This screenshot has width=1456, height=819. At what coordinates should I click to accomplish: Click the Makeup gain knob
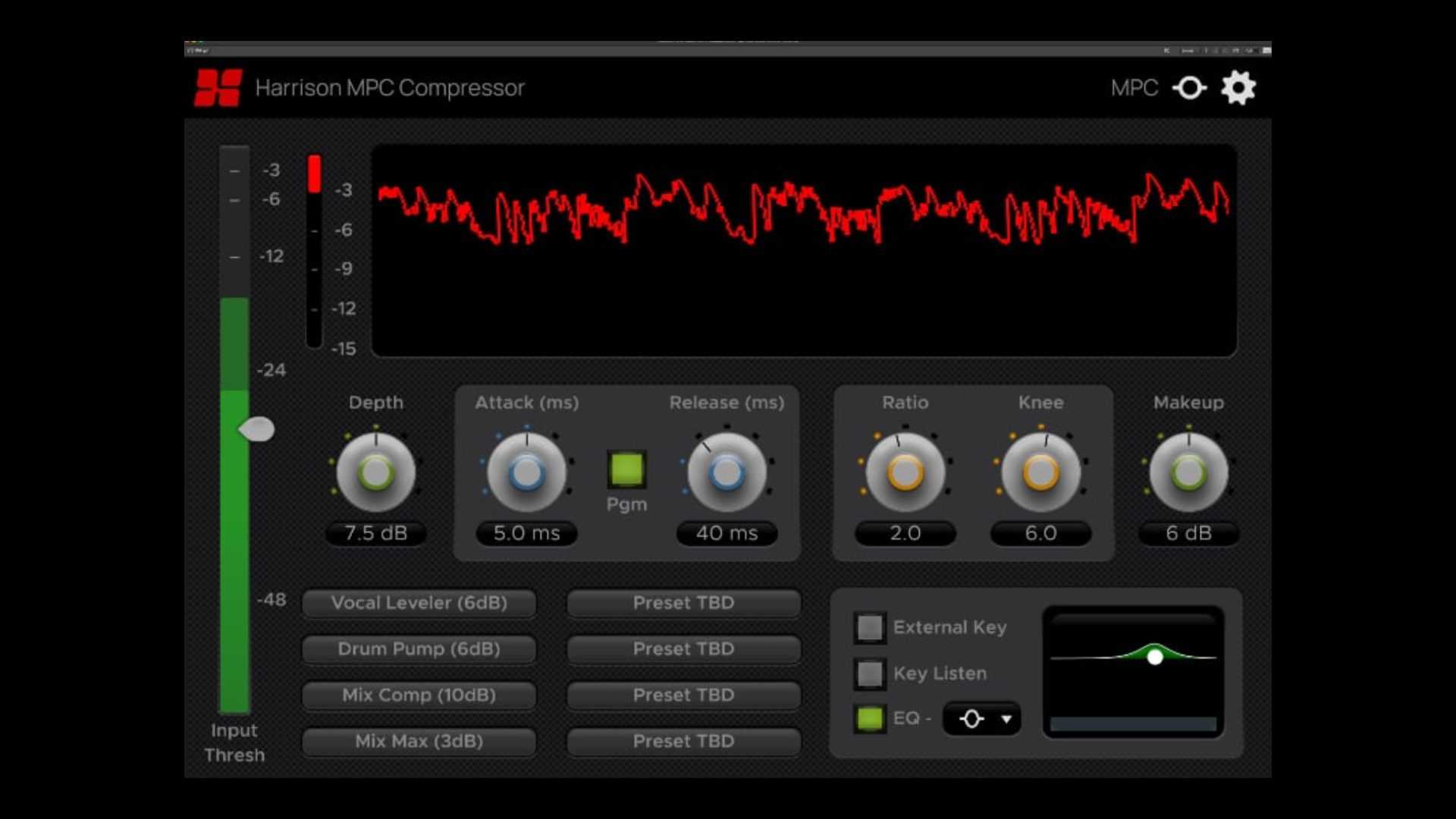[x=1188, y=472]
